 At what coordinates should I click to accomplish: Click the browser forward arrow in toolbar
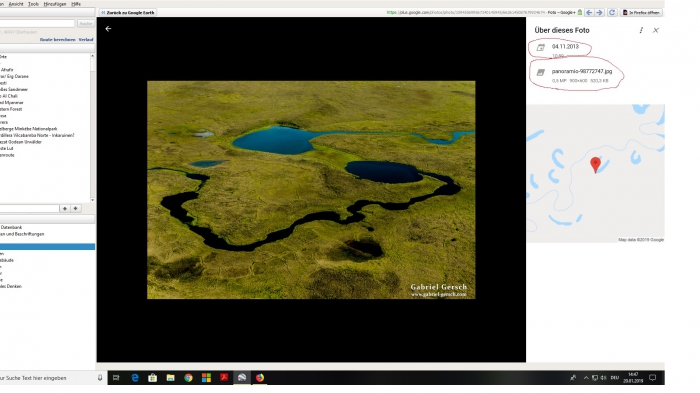pos(600,13)
